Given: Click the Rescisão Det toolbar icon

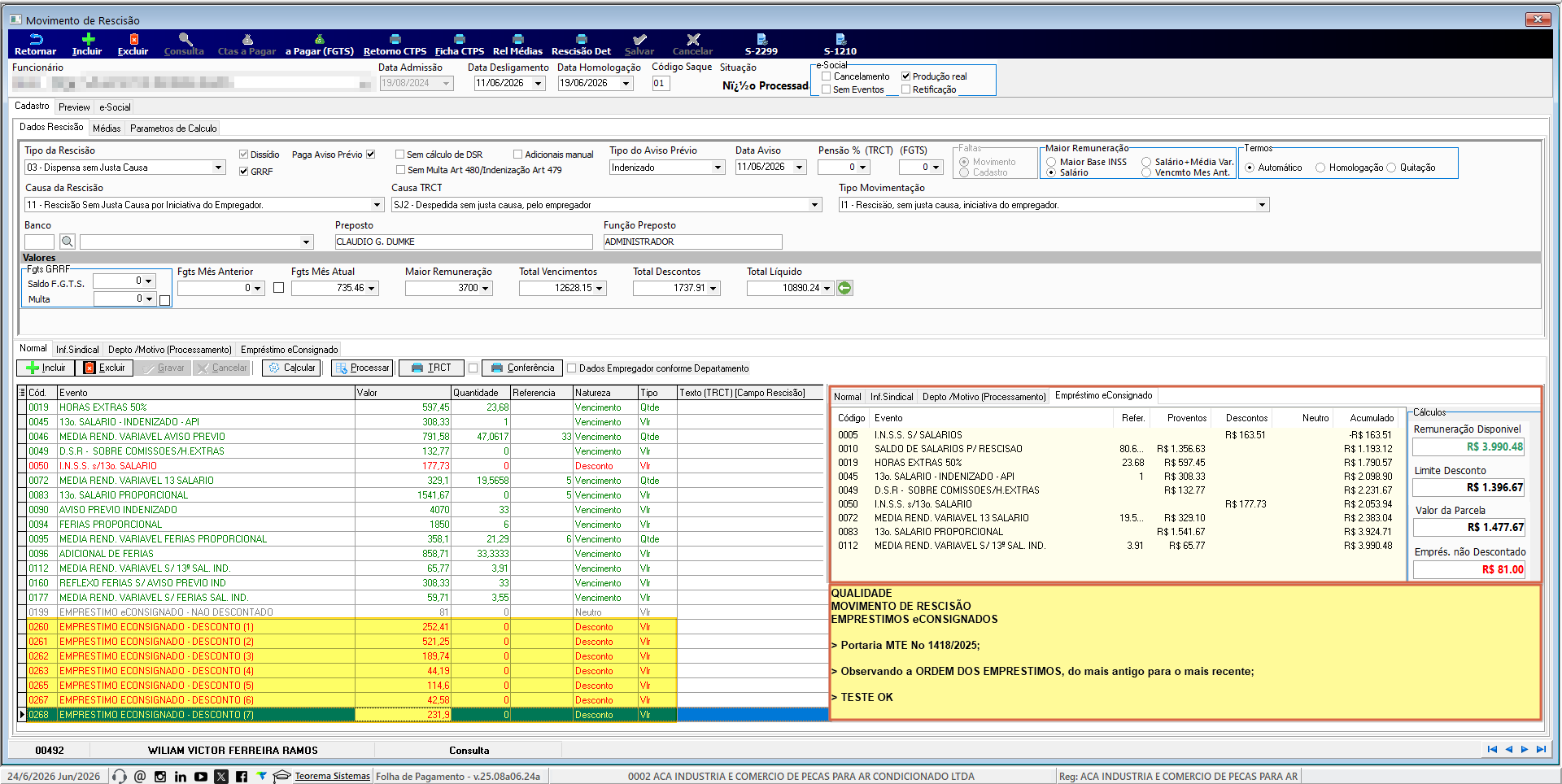Looking at the screenshot, I should tap(581, 44).
